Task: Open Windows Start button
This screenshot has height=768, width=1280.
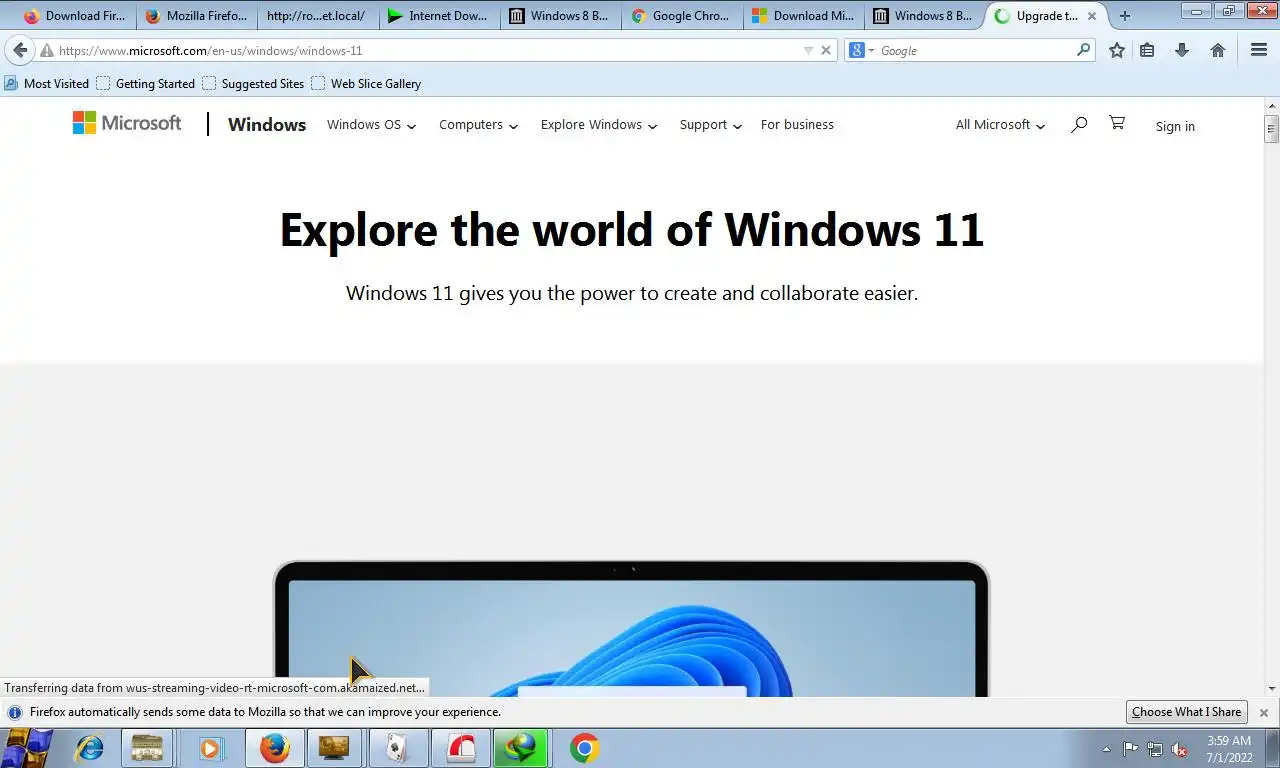Action: point(27,748)
